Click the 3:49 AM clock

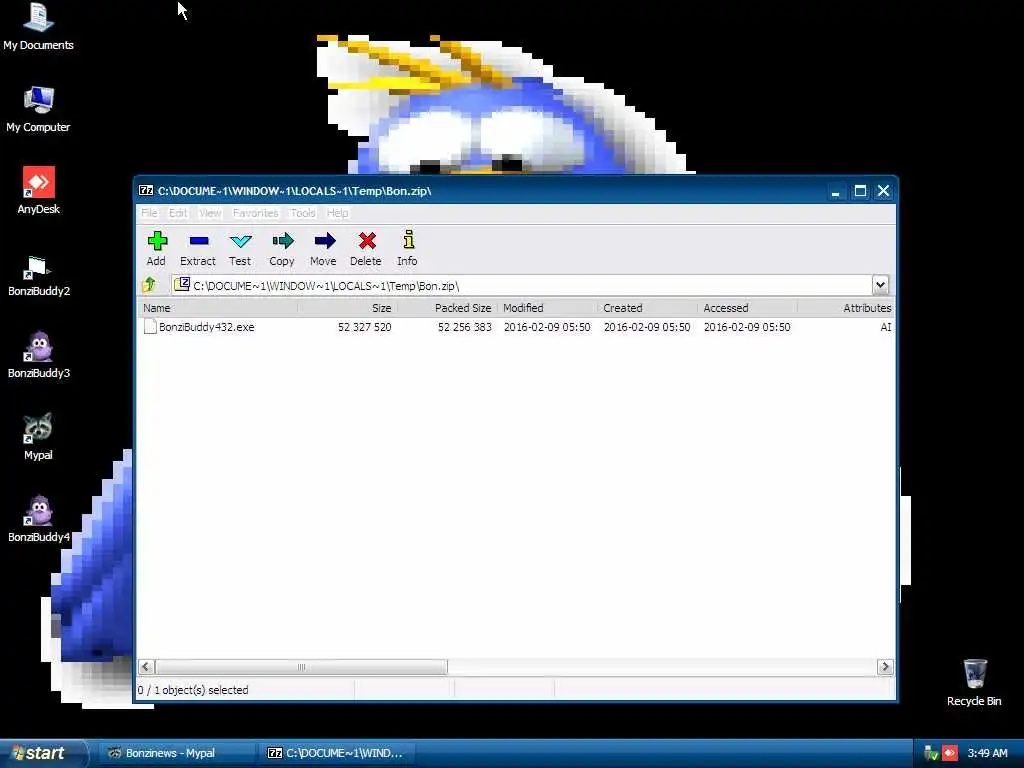987,753
